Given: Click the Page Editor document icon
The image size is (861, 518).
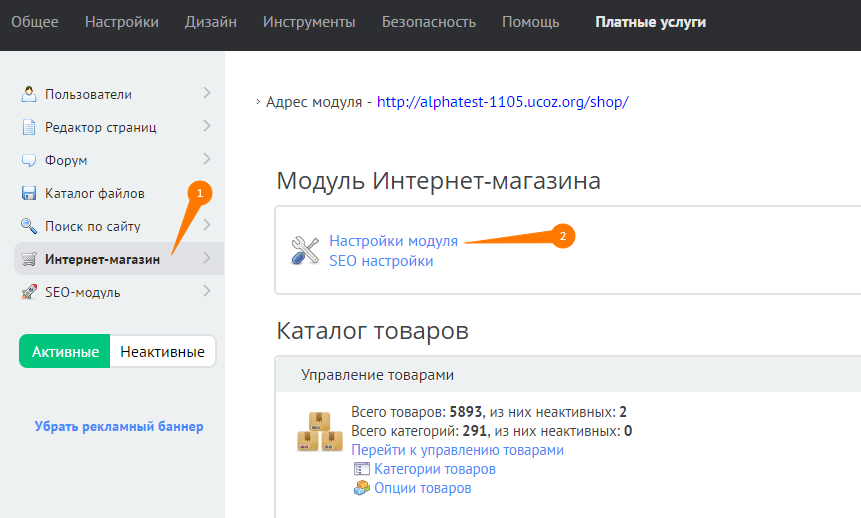Looking at the screenshot, I should pyautogui.click(x=29, y=127).
